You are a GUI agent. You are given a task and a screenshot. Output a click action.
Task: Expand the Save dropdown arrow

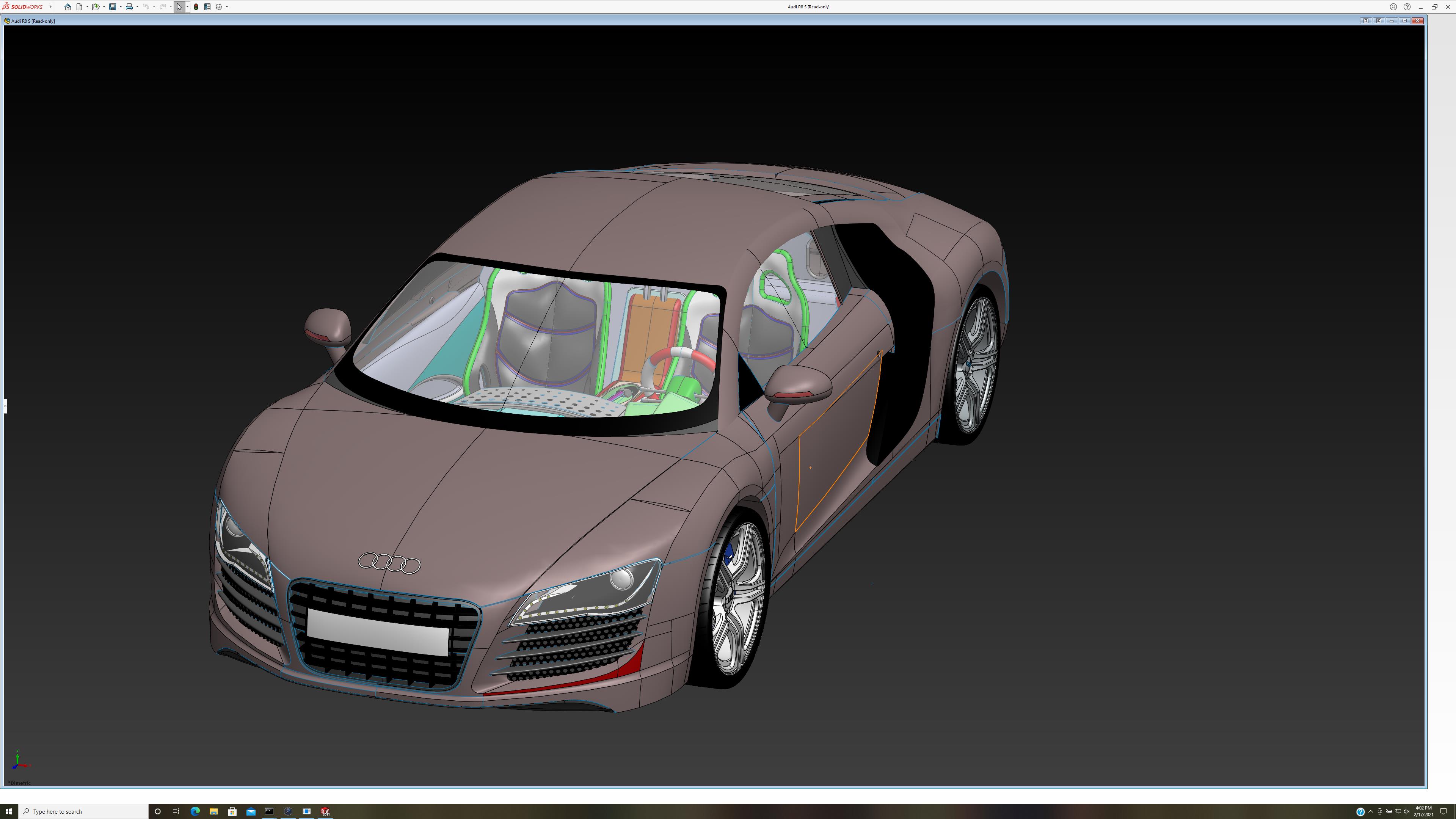click(121, 7)
